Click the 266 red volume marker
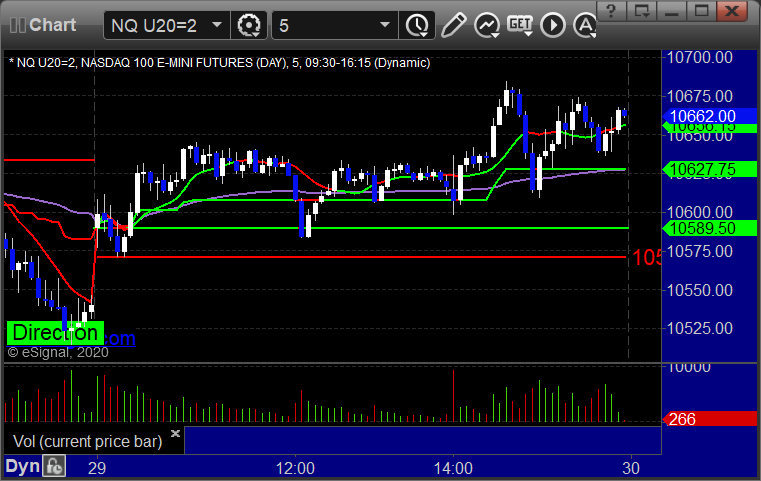The width and height of the screenshot is (761, 481). click(x=710, y=419)
